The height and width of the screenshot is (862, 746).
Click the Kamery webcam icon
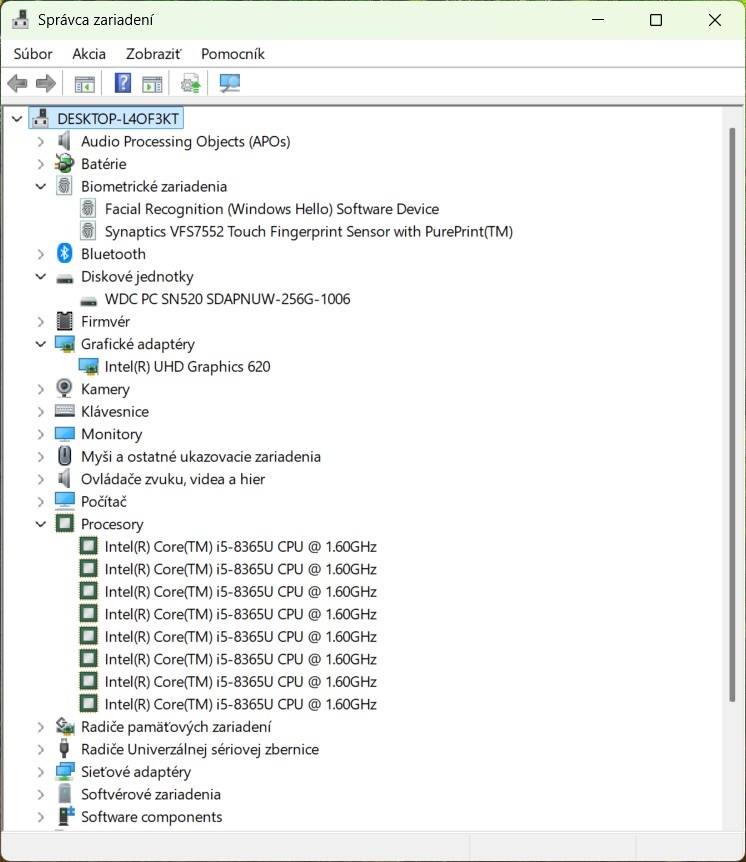coord(65,389)
